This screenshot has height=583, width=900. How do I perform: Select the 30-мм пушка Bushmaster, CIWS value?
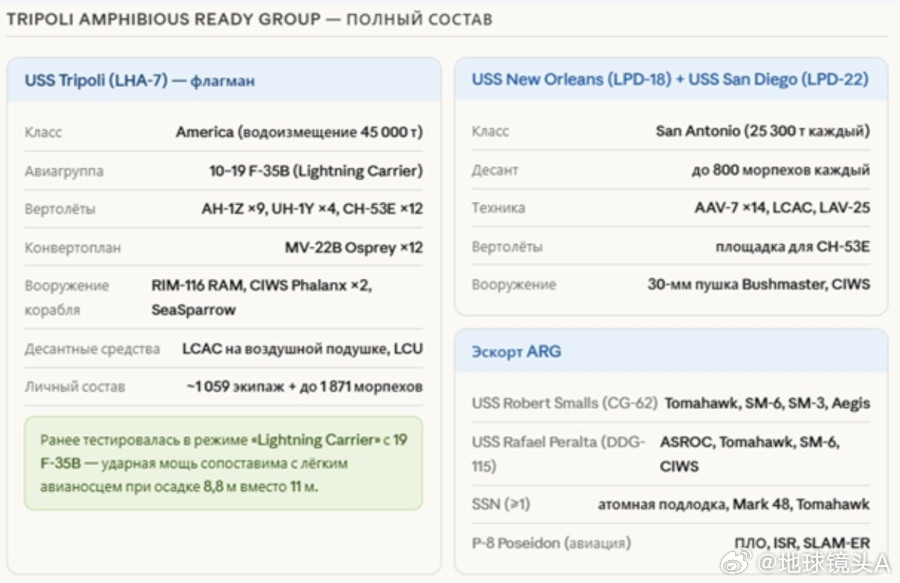tap(758, 284)
